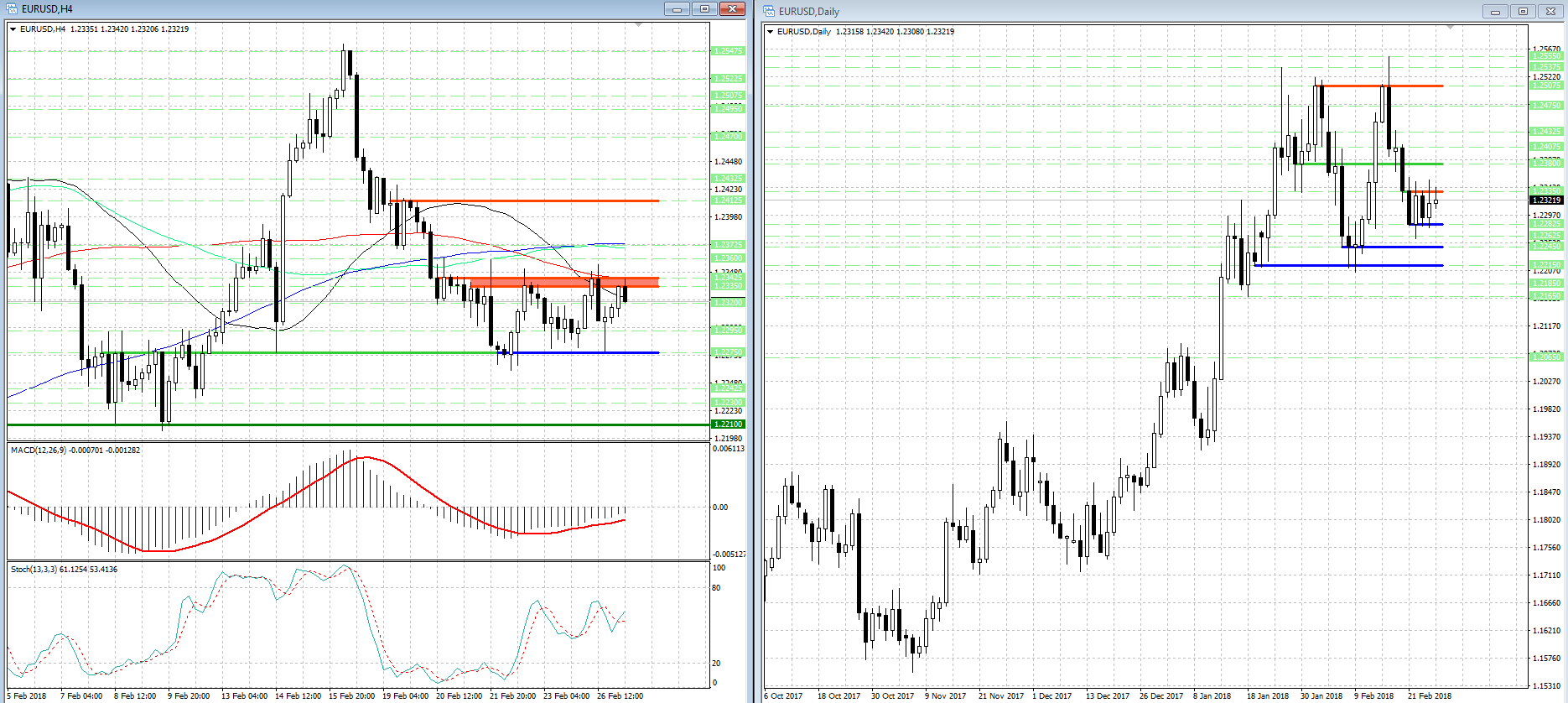
Task: Maximize the EURUSD,H4 chart window
Action: click(704, 8)
